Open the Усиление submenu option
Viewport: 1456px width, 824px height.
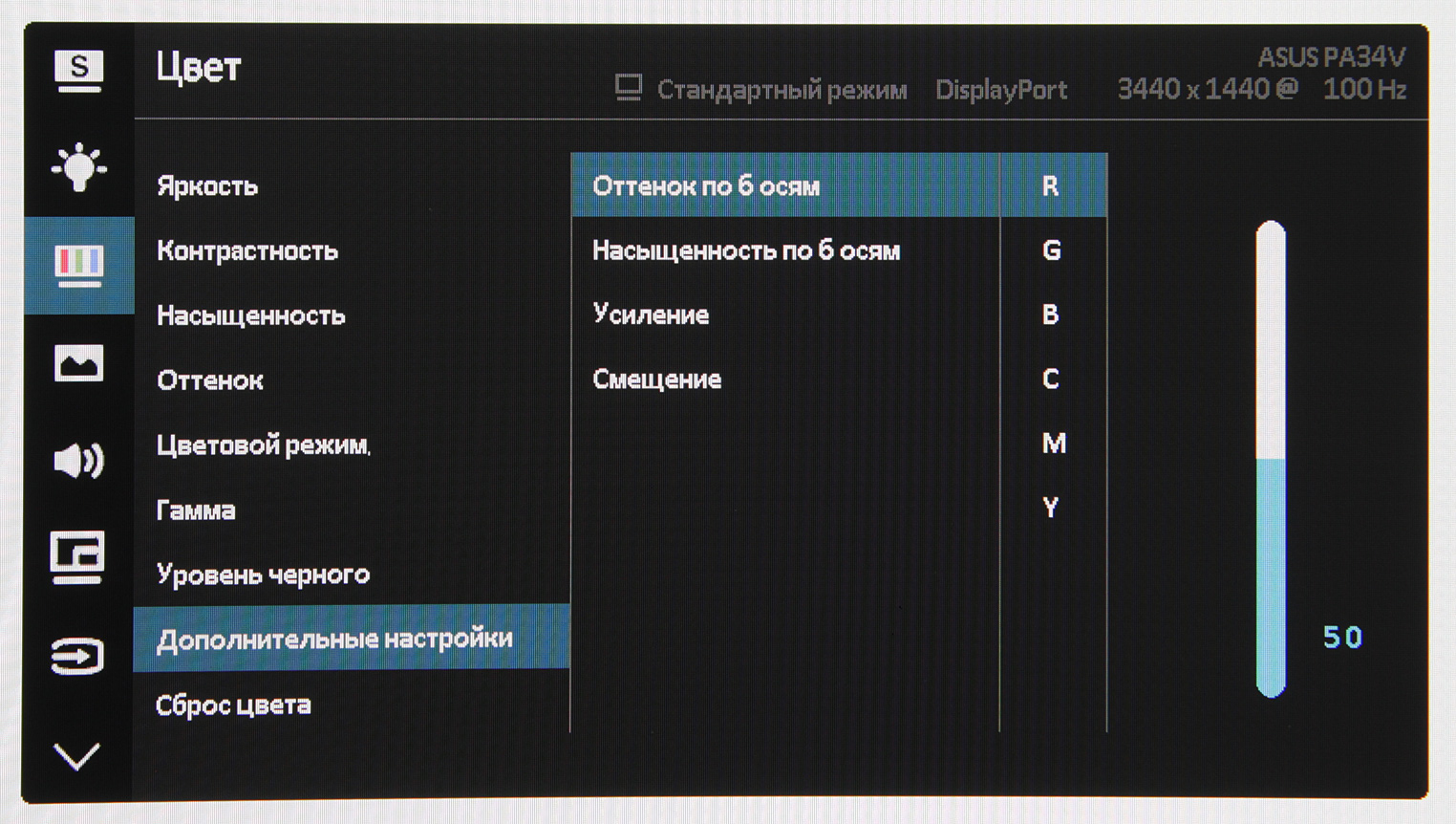click(651, 314)
